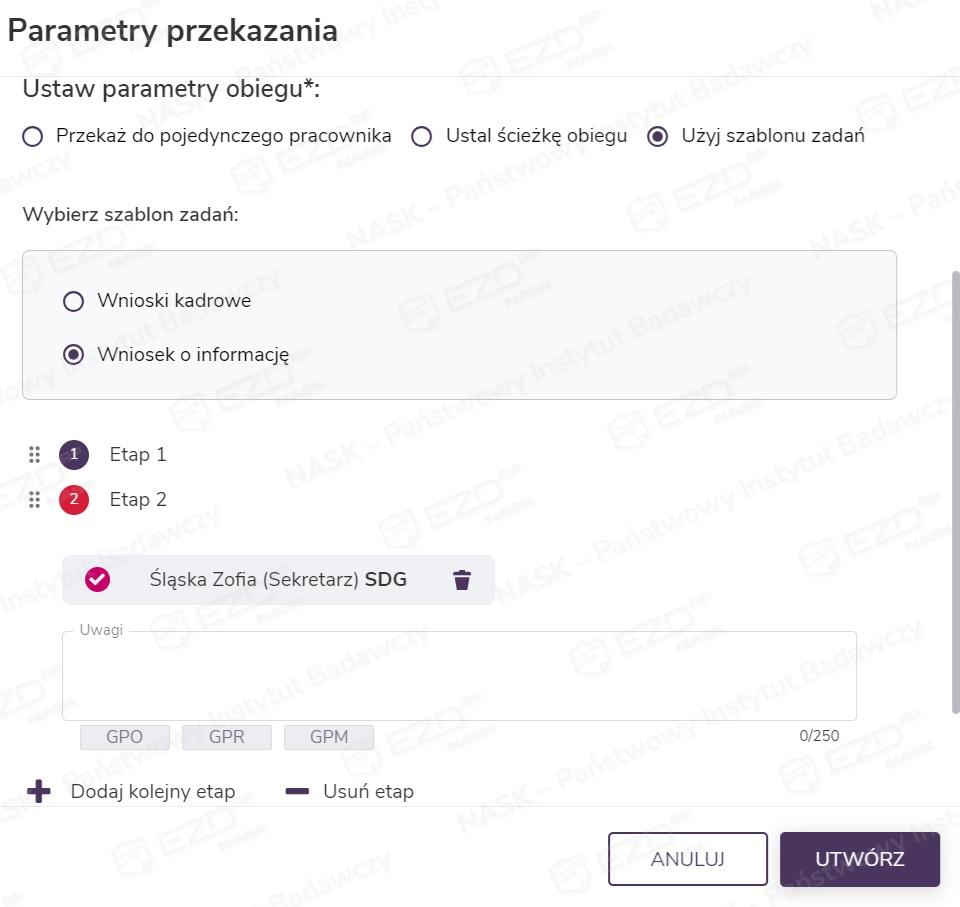960x907 pixels.
Task: Choose 'Wniosek o informację' template
Action: pos(73,355)
